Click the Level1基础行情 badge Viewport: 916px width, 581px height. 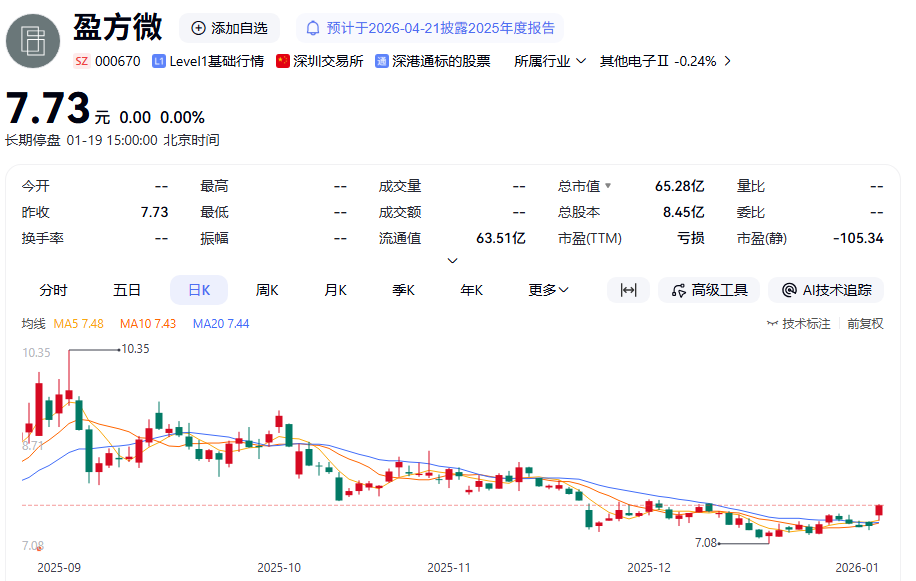[208, 61]
